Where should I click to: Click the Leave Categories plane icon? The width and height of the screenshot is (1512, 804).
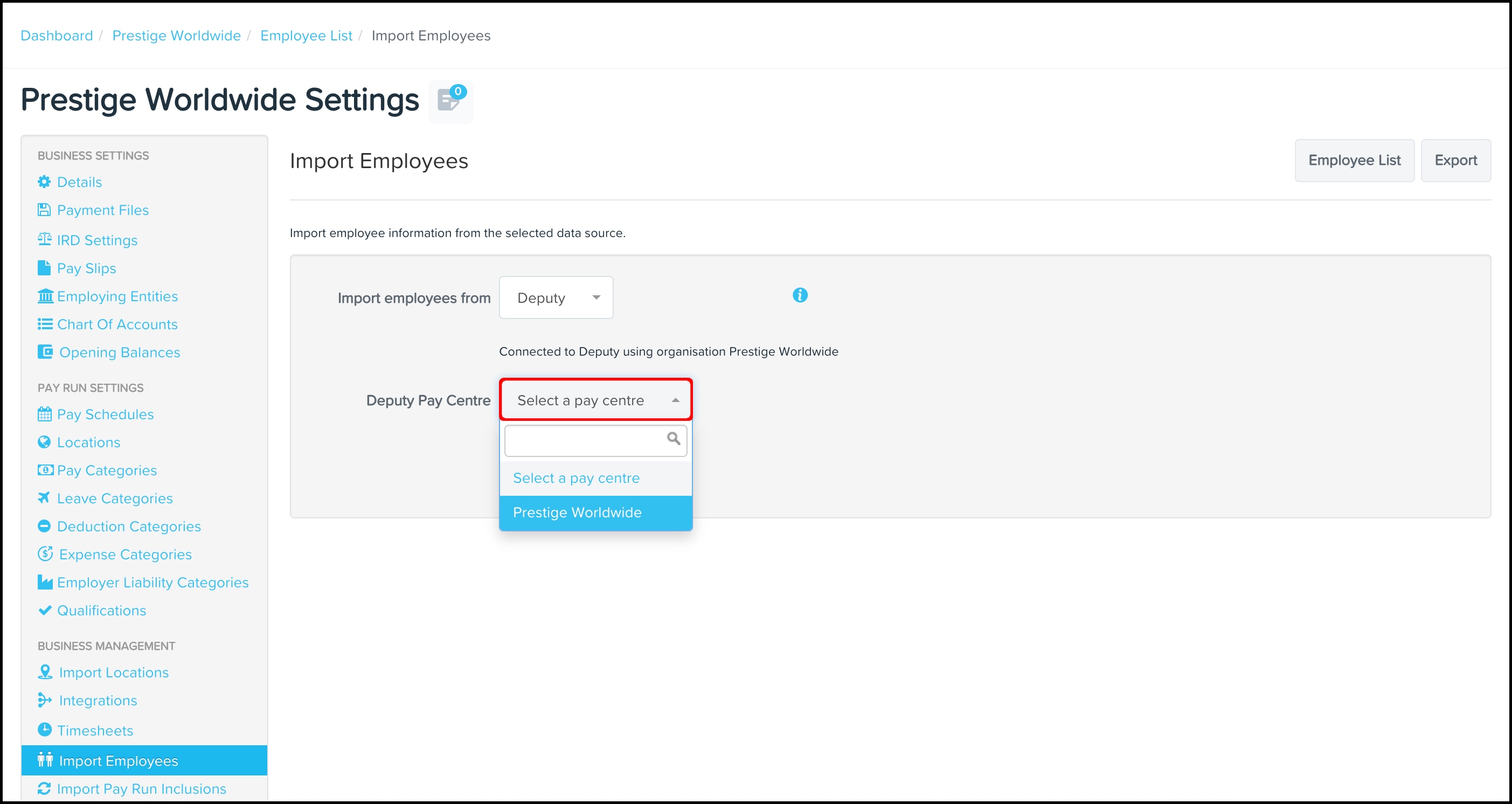pos(44,498)
